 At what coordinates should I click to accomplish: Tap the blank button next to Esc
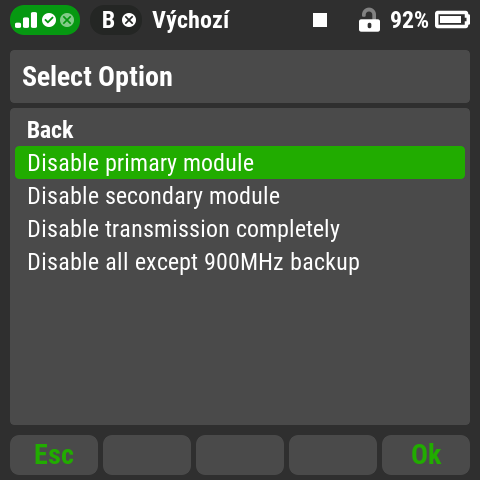pos(147,455)
